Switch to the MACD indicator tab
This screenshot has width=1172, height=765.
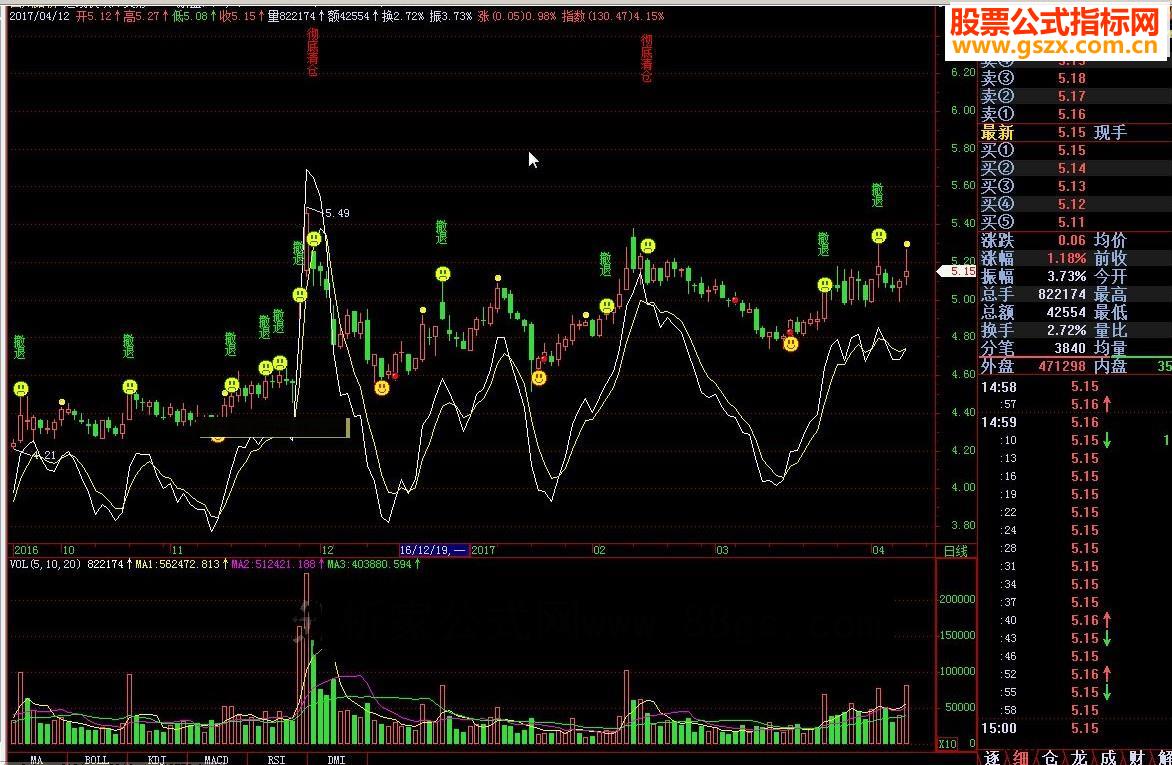pos(216,760)
